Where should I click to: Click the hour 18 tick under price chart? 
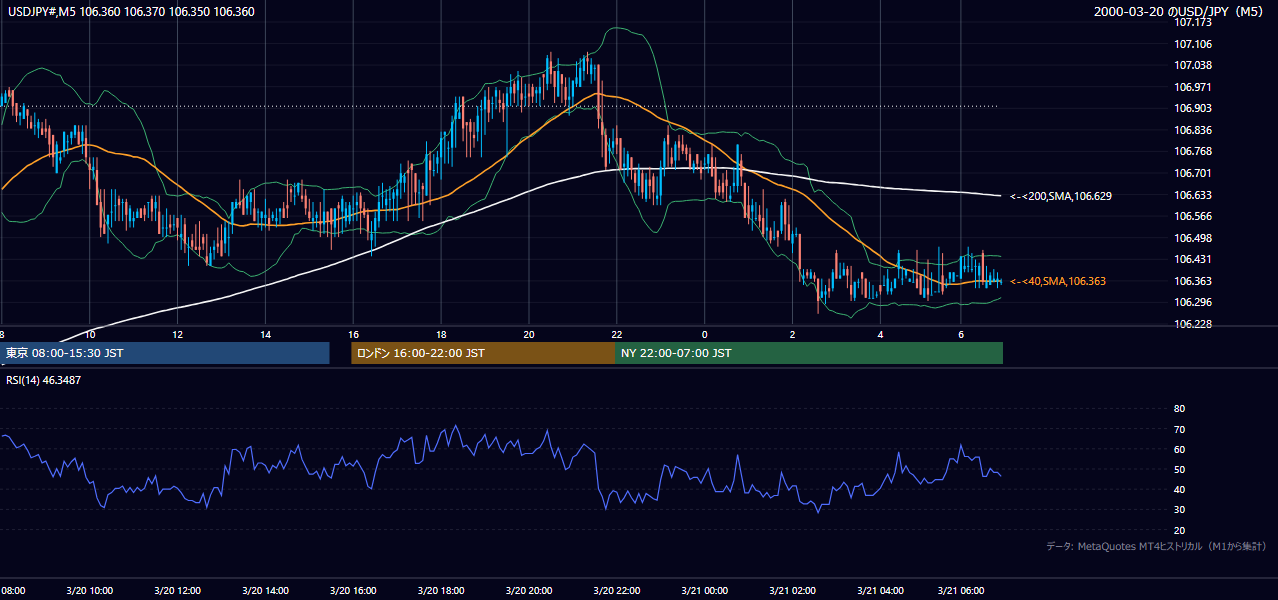pyautogui.click(x=441, y=334)
